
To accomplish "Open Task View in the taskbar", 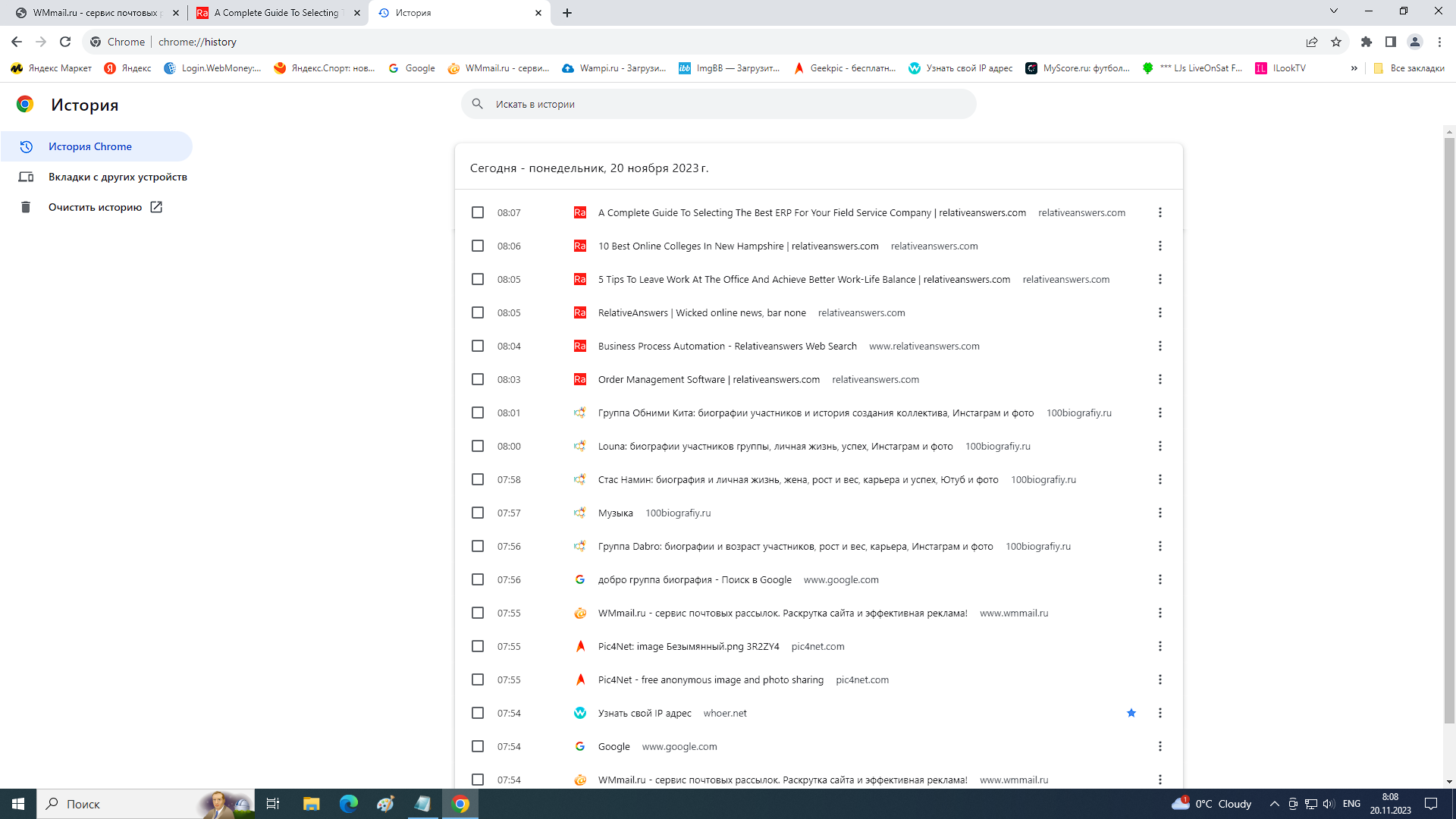I will pos(273,804).
